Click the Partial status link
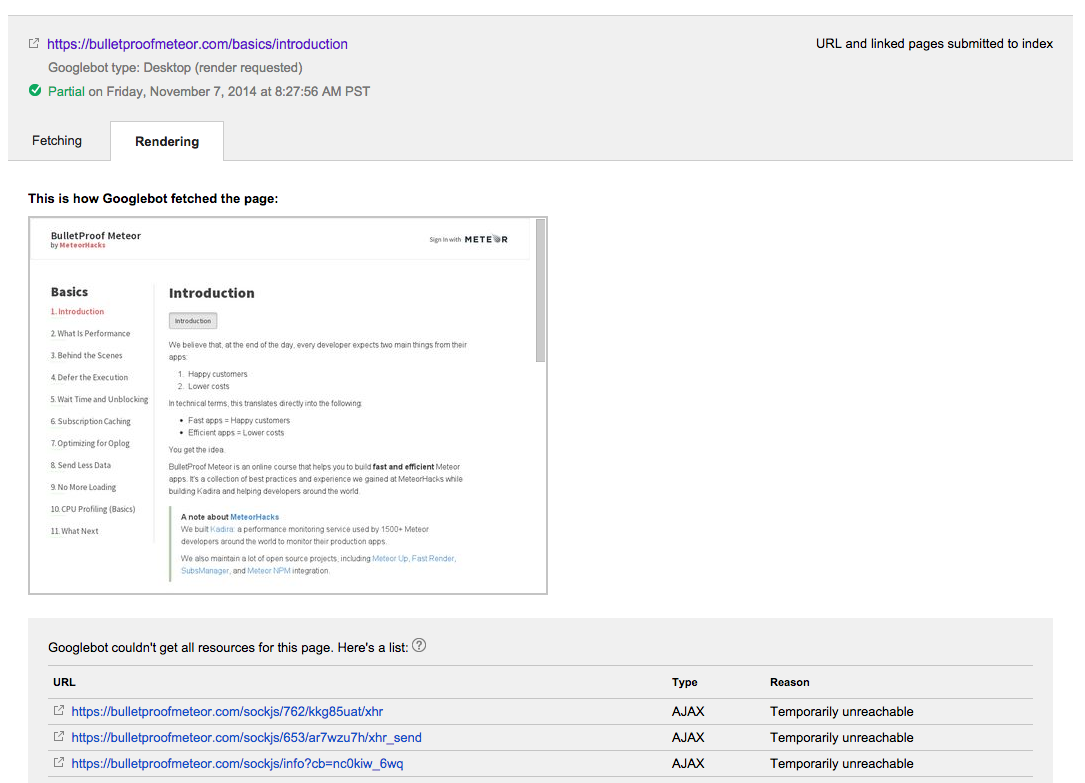 point(66,91)
